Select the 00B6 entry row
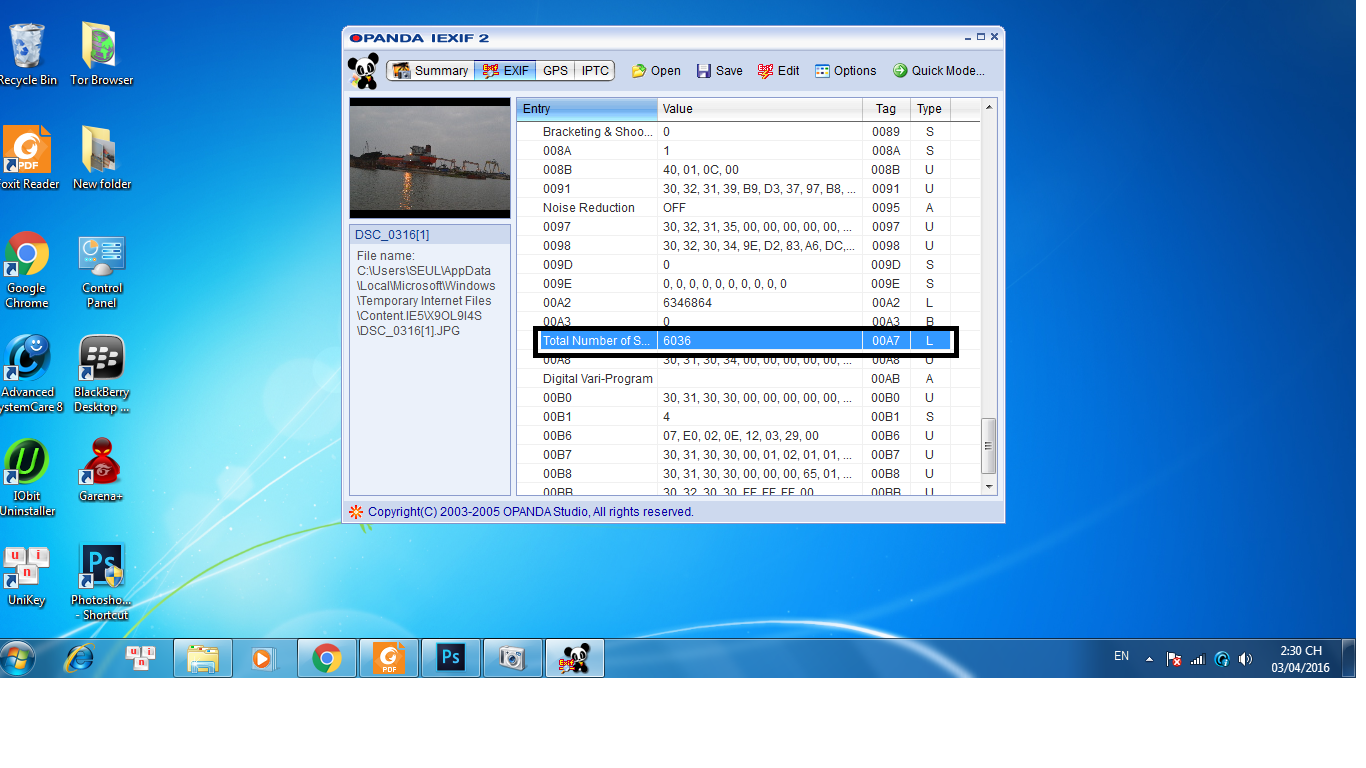This screenshot has height=768, width=1366. (748, 436)
